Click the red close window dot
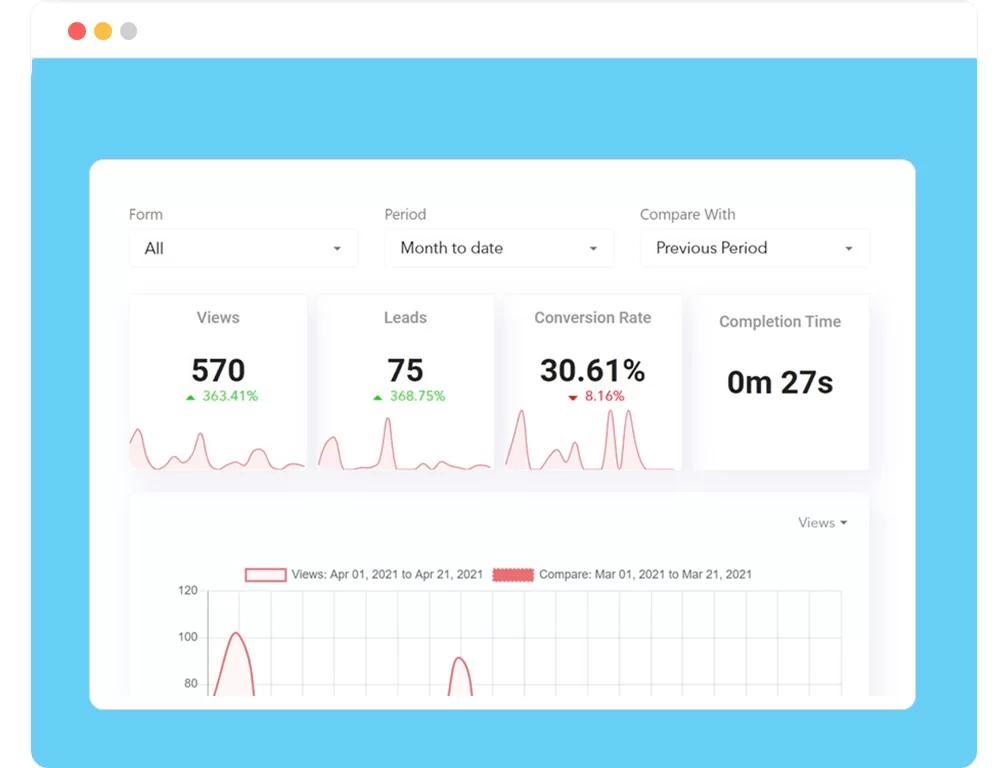Viewport: 1008px width, 768px height. (77, 31)
